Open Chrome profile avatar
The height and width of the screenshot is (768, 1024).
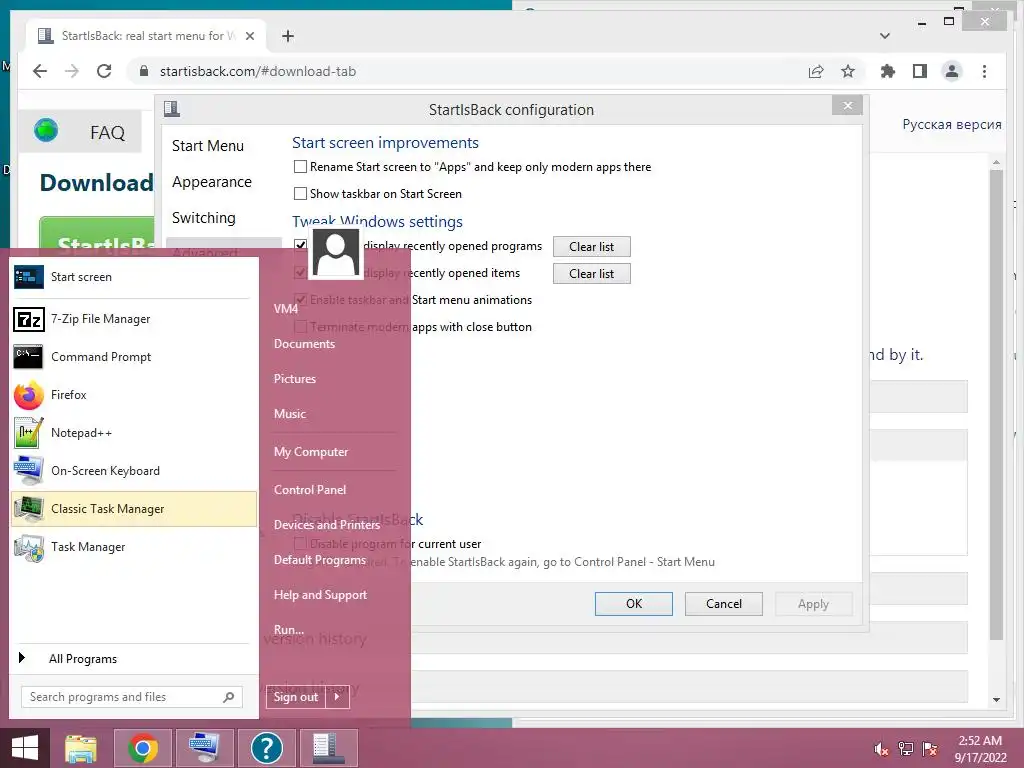pos(952,71)
